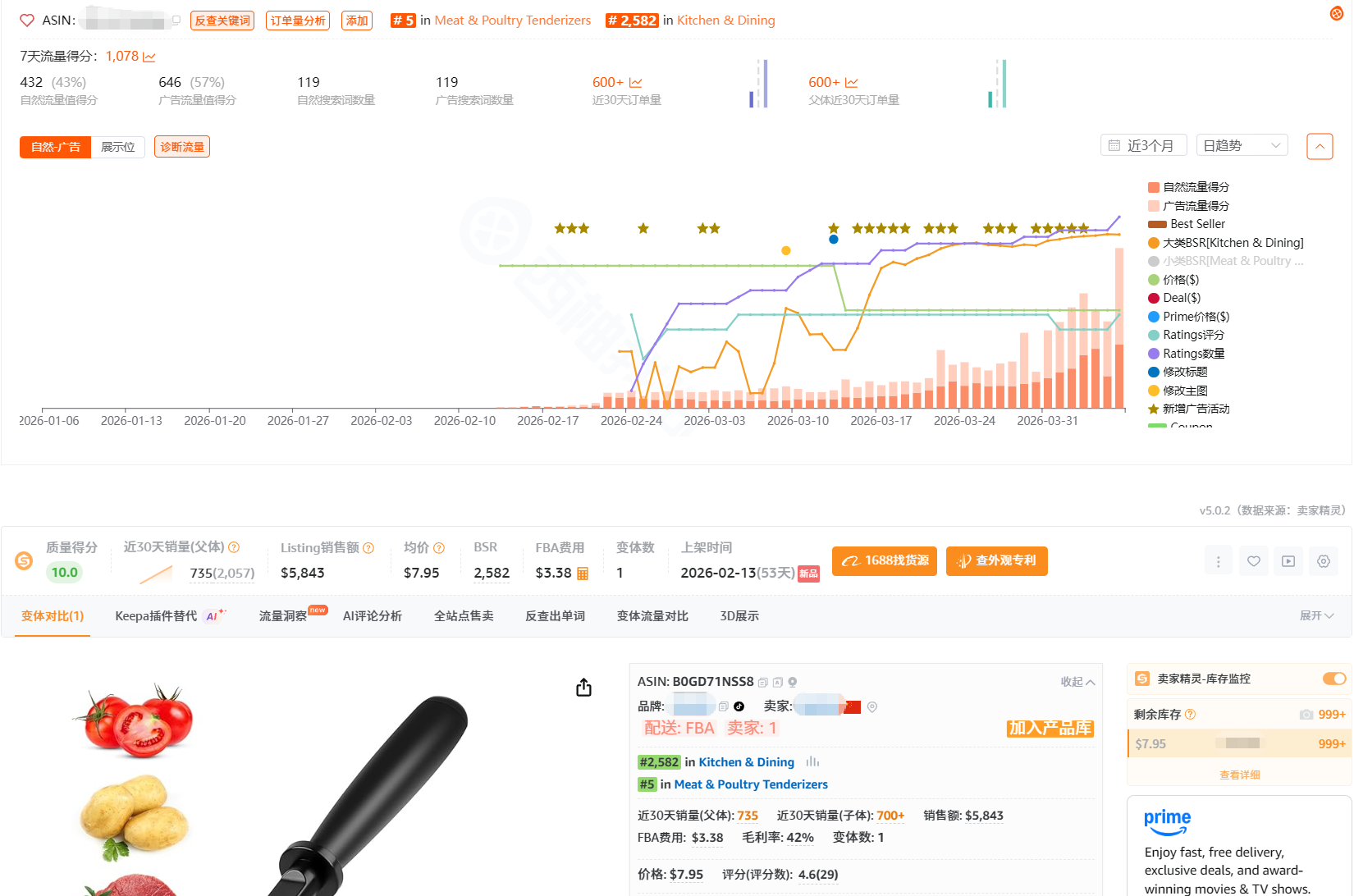Click the heart favorite icon beside ASIN

click(27, 21)
